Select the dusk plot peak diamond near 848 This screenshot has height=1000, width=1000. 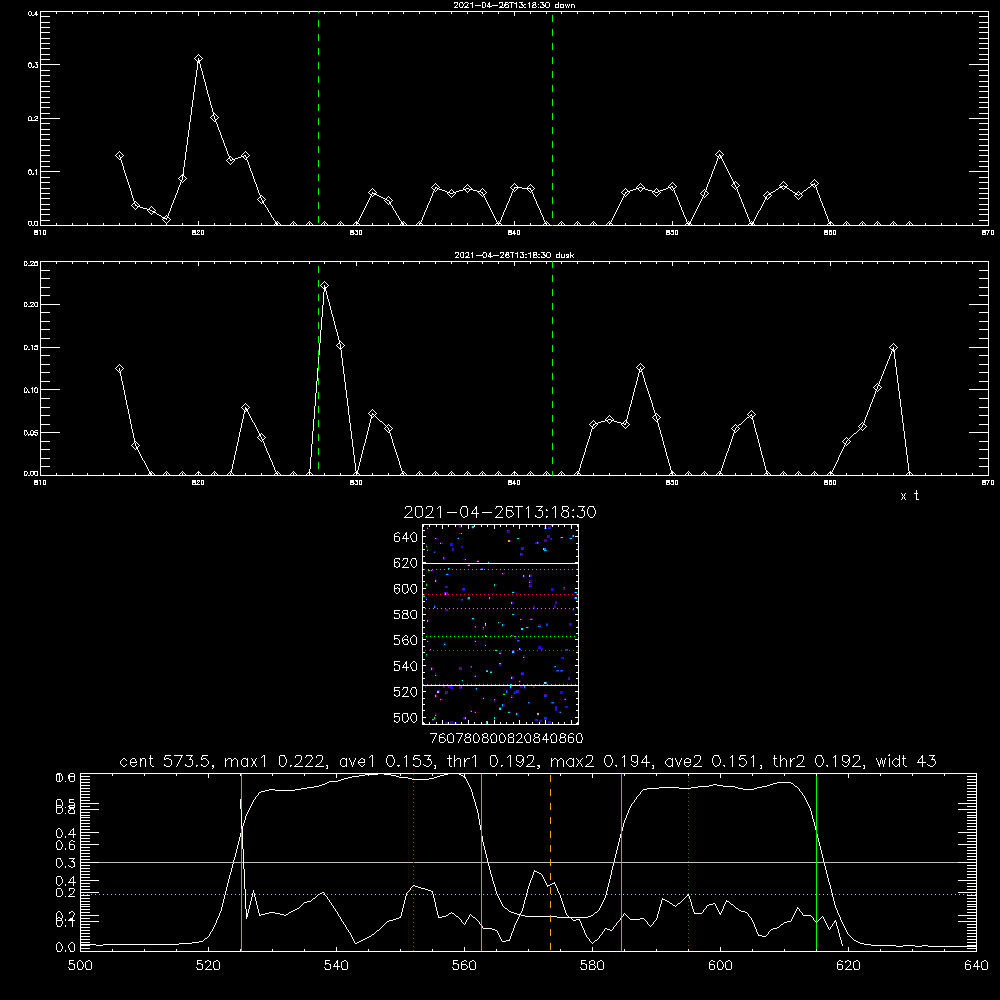(x=640, y=367)
